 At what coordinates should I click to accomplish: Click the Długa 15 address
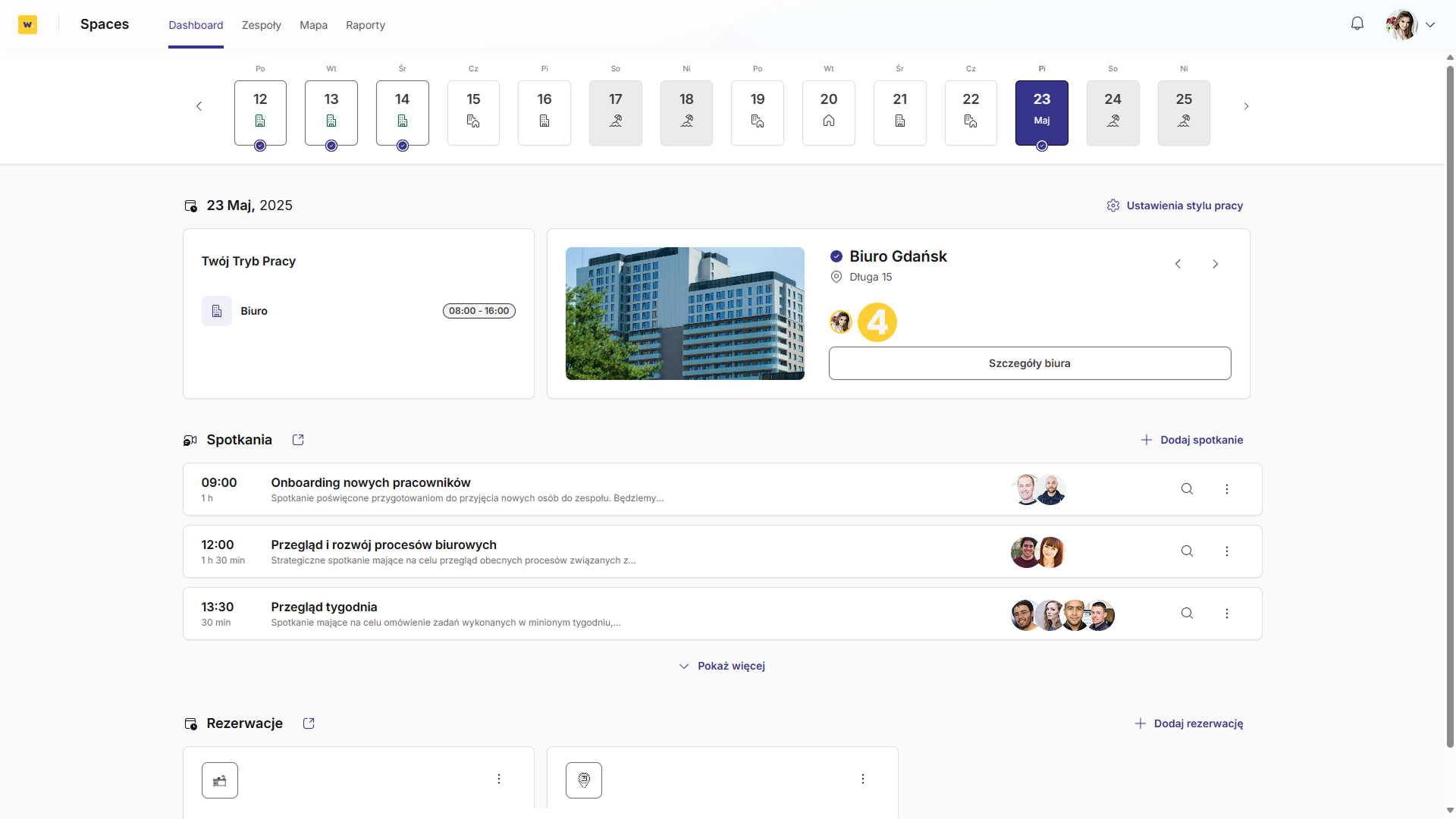[x=871, y=277]
